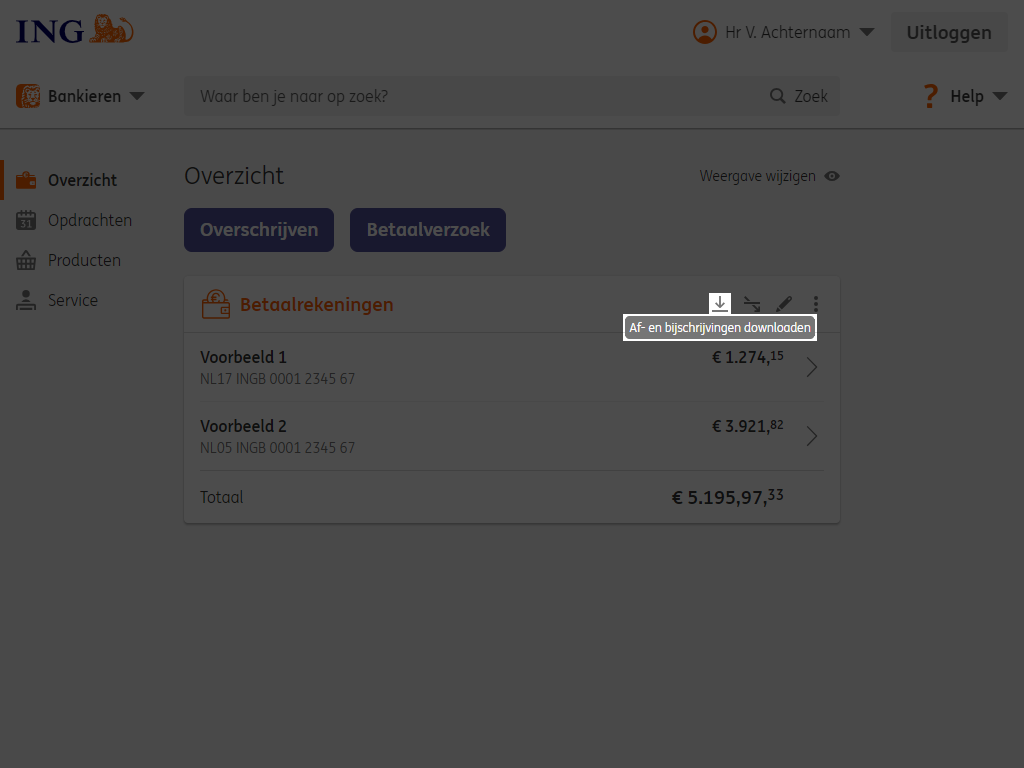Click the transfer arrows icon in Betaalrekeningen
This screenshot has width=1024, height=768.
click(x=752, y=304)
